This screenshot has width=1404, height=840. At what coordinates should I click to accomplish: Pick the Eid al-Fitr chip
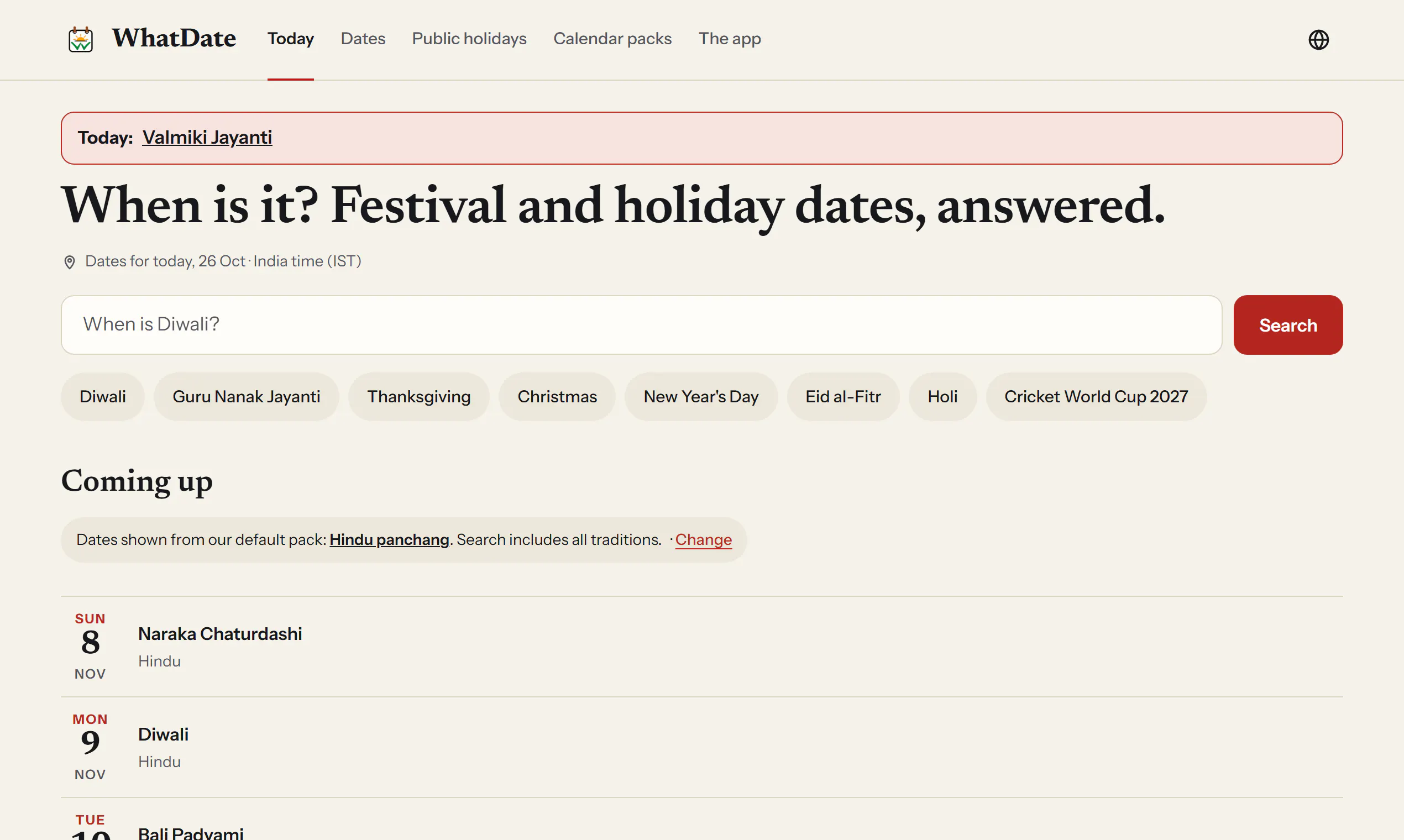[x=843, y=396]
